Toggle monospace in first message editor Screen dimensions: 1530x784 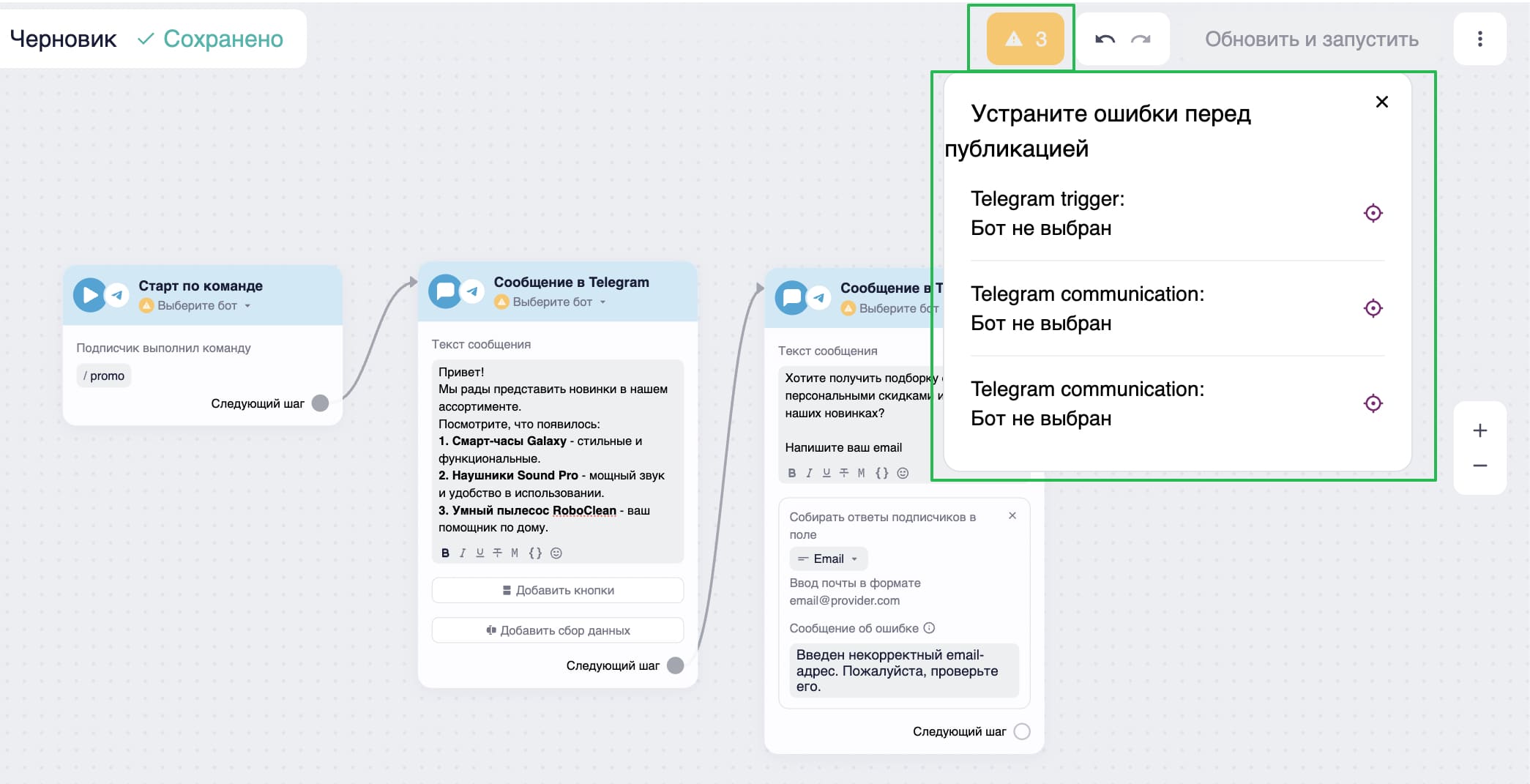(515, 553)
